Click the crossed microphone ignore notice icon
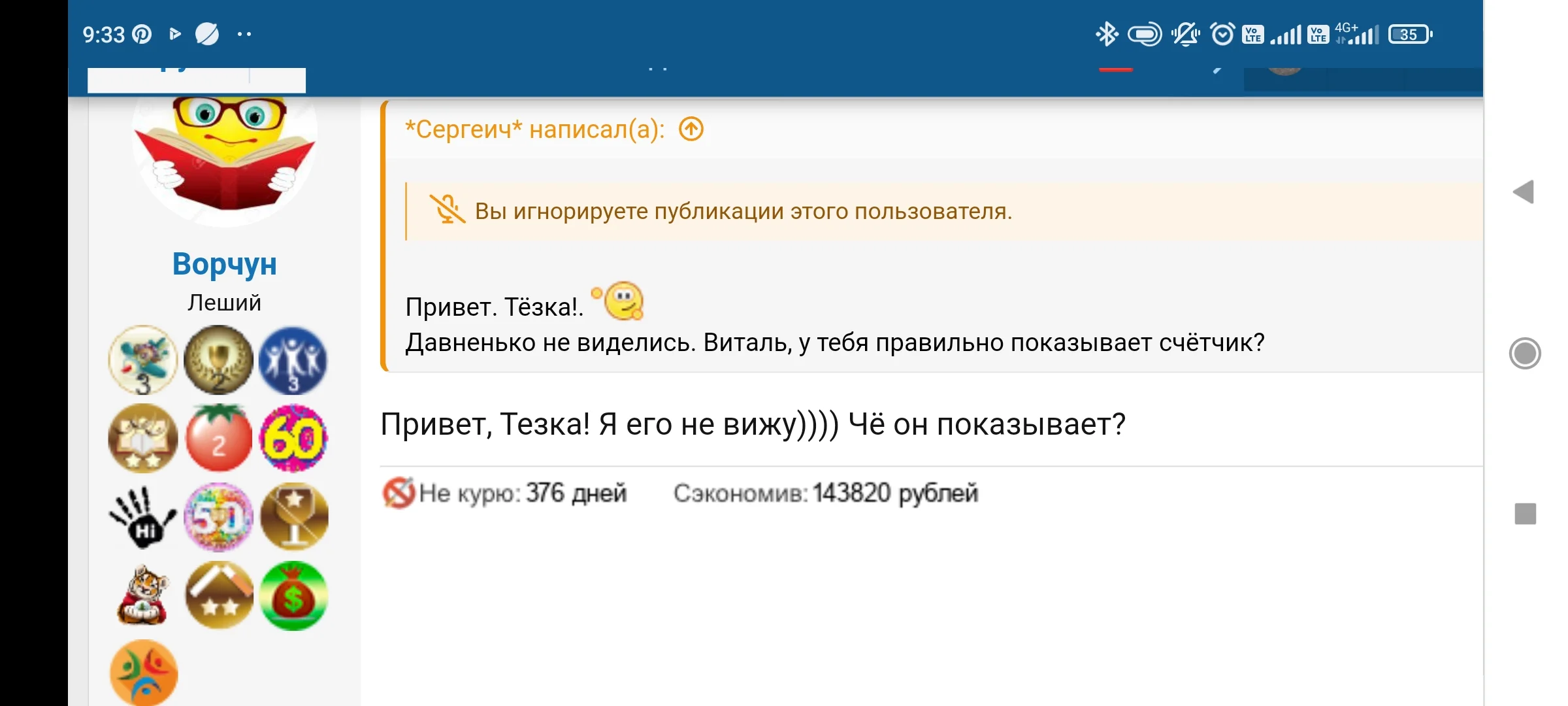The height and width of the screenshot is (706, 1568). [x=447, y=210]
